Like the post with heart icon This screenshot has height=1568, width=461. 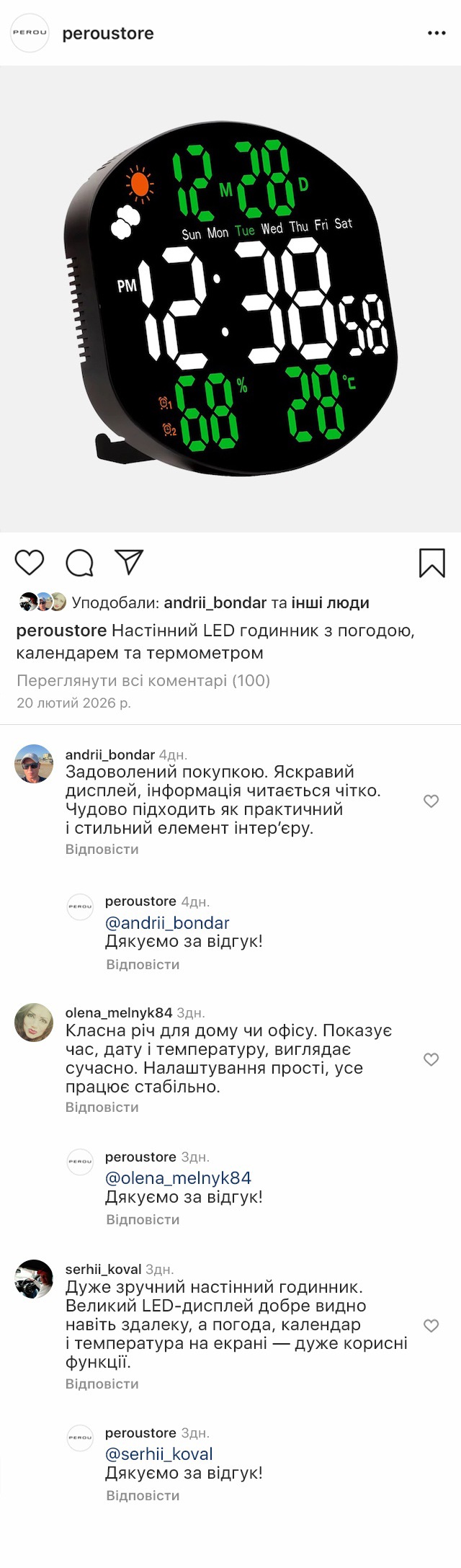(30, 562)
